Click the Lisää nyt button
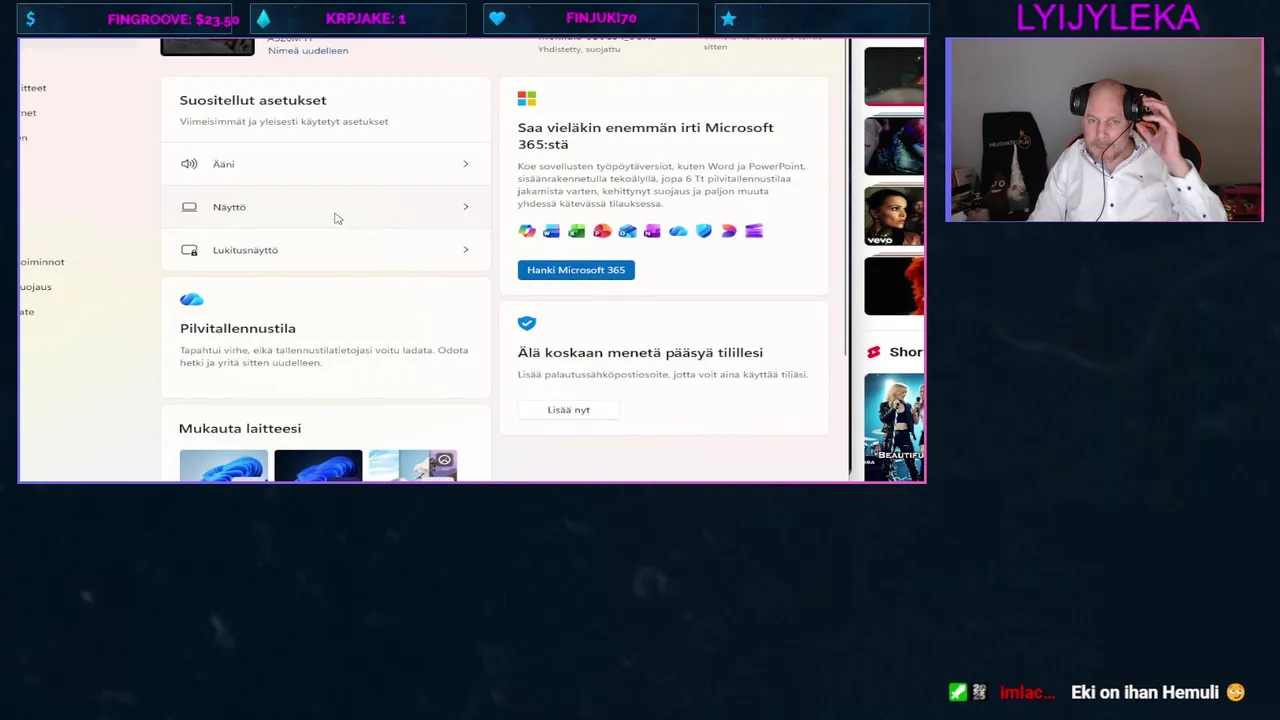 point(569,410)
